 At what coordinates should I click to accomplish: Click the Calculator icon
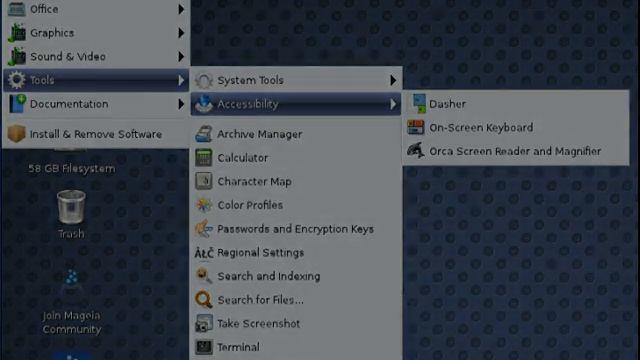204,158
